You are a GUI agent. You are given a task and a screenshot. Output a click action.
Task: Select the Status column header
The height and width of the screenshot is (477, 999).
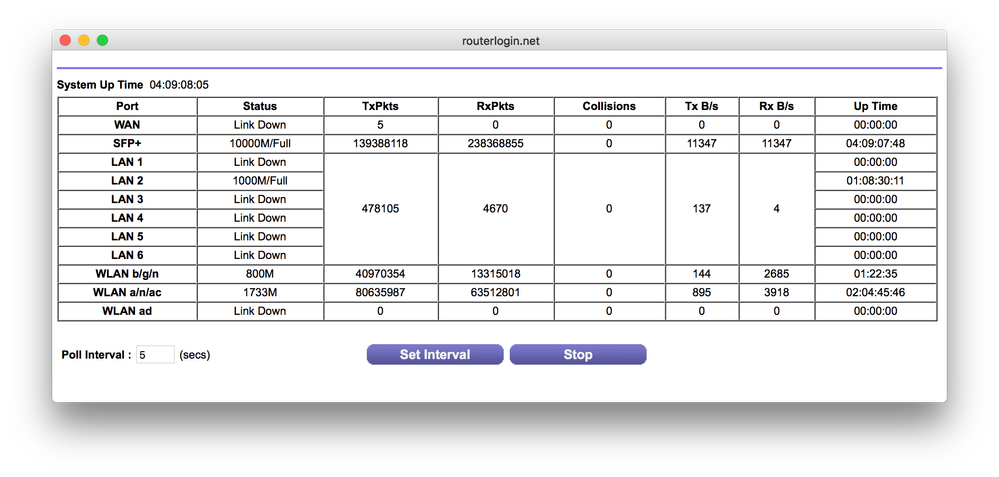(x=260, y=106)
